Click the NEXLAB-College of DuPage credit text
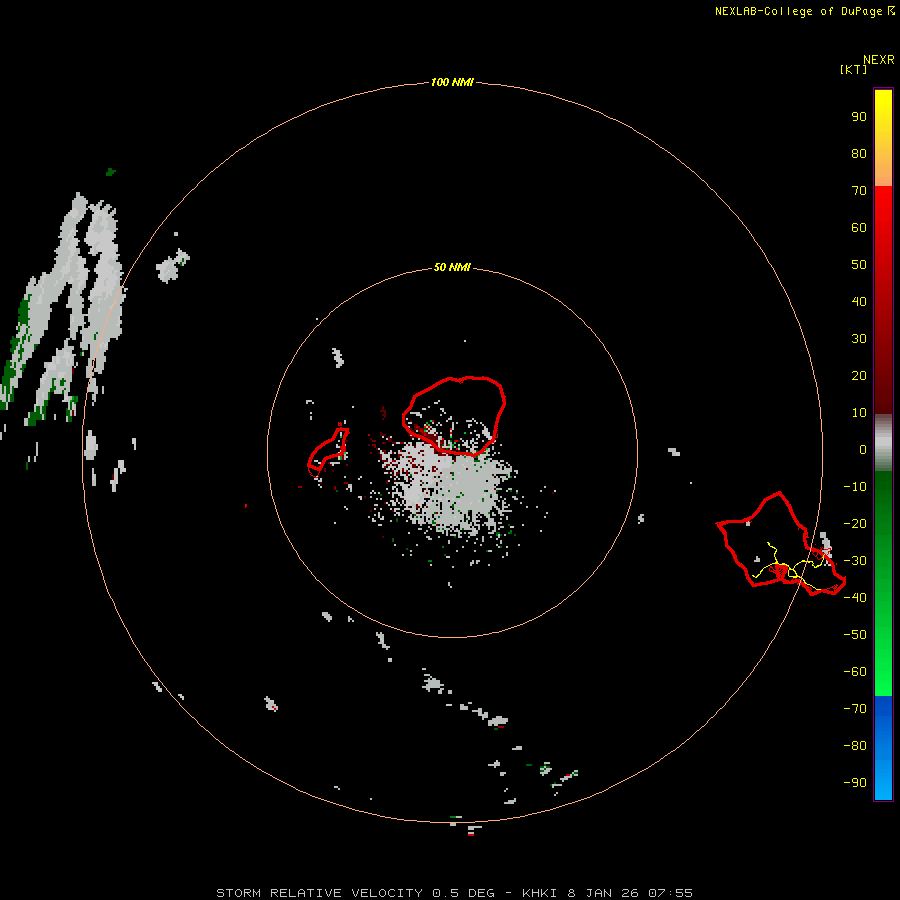 pos(798,11)
